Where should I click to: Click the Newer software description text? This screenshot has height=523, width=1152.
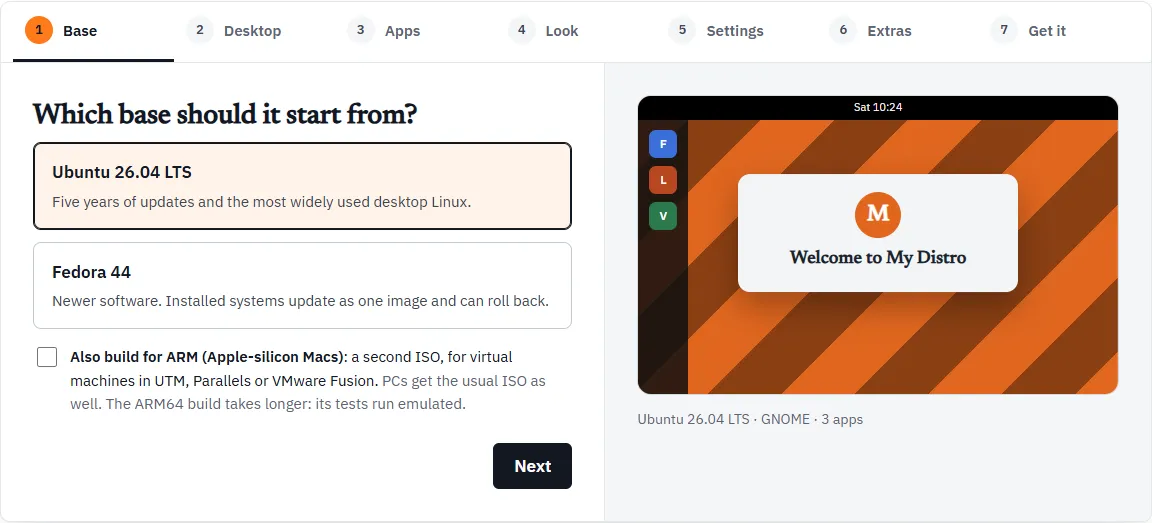[300, 301]
